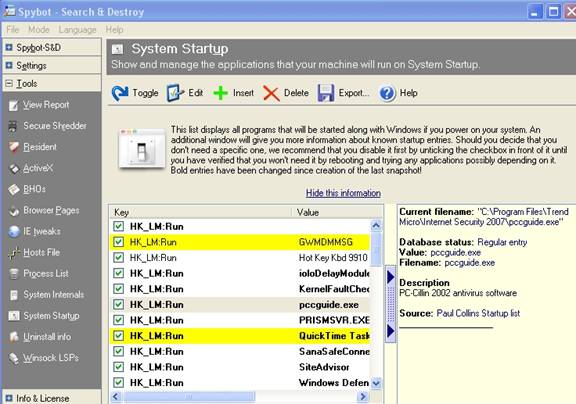576x404 pixels.
Task: Click the horizontal scrollbar thumb
Action: [188, 397]
